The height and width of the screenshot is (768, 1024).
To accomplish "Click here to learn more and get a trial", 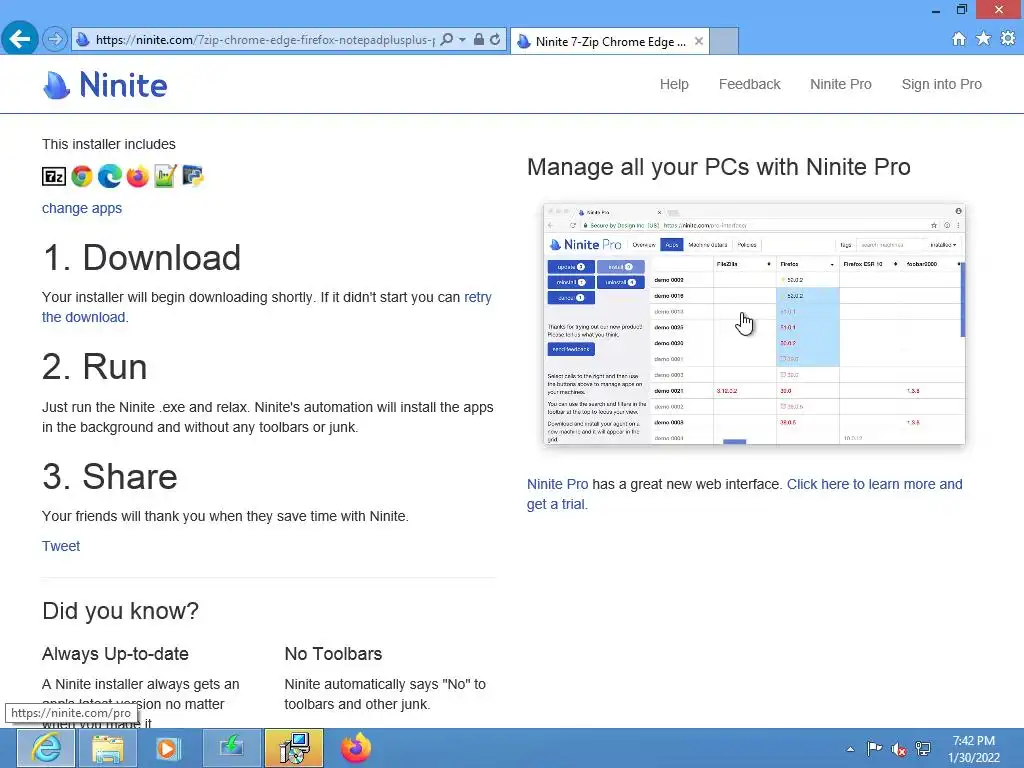I will pos(874,485).
